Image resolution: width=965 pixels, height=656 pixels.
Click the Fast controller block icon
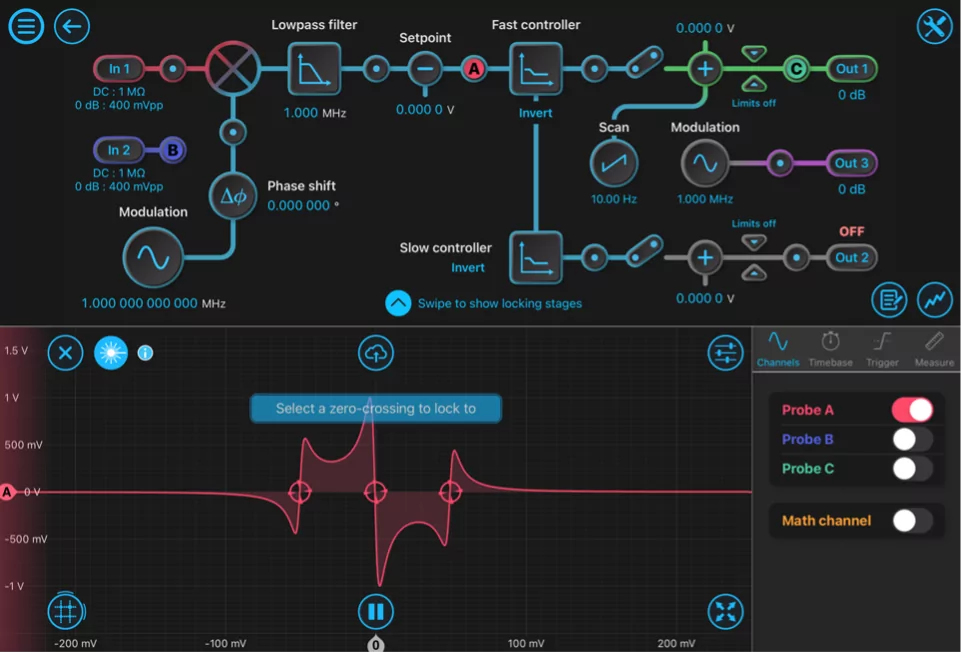click(x=535, y=69)
